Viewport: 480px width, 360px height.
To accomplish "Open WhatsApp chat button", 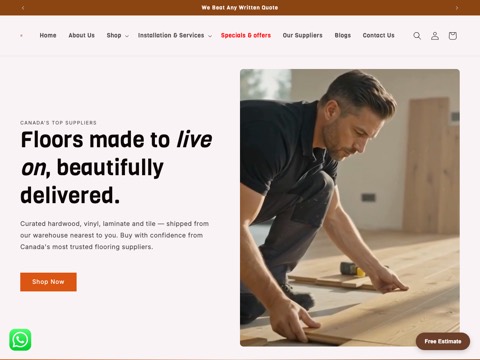I will [x=20, y=340].
